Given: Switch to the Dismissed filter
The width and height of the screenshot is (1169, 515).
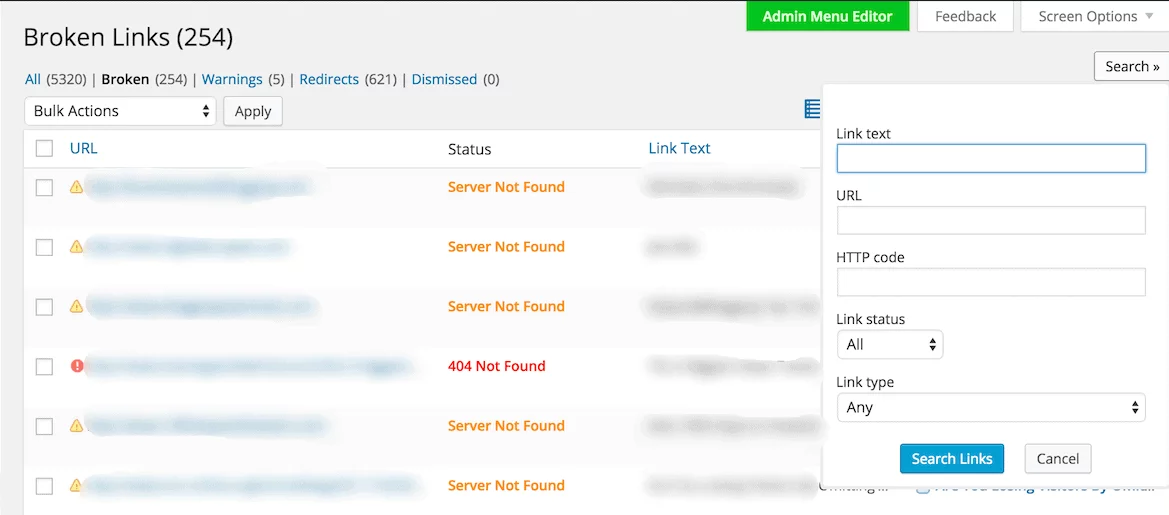Looking at the screenshot, I should tap(444, 79).
